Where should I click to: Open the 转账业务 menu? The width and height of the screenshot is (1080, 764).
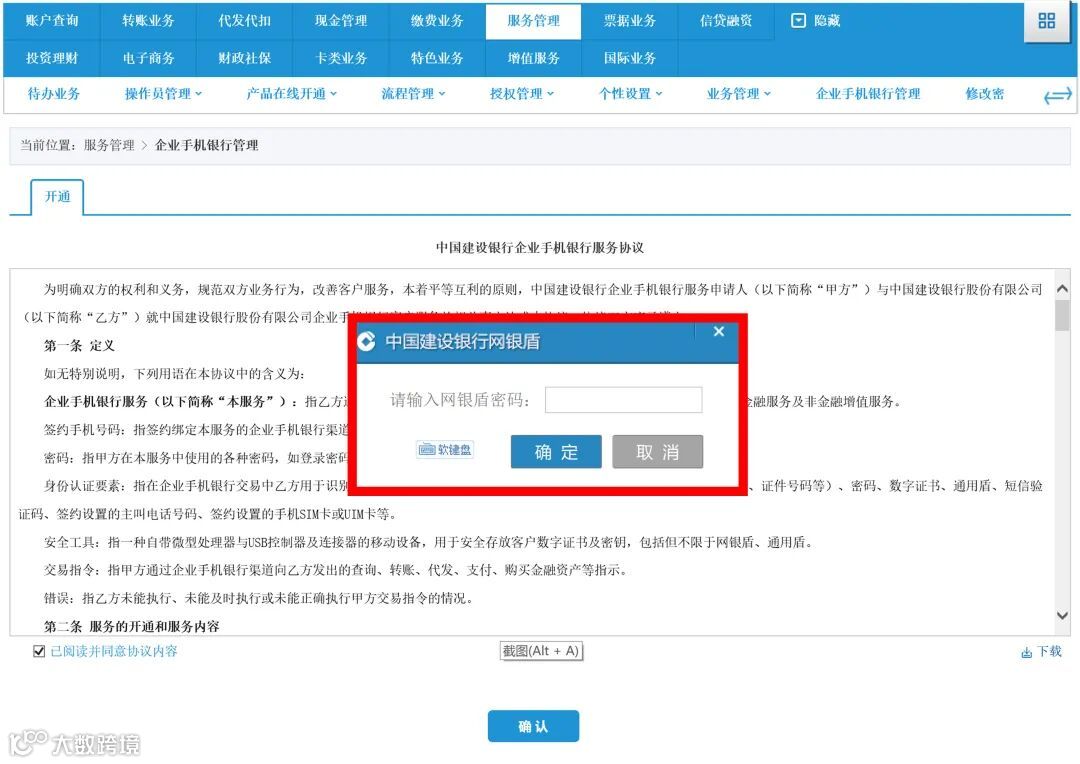click(148, 21)
